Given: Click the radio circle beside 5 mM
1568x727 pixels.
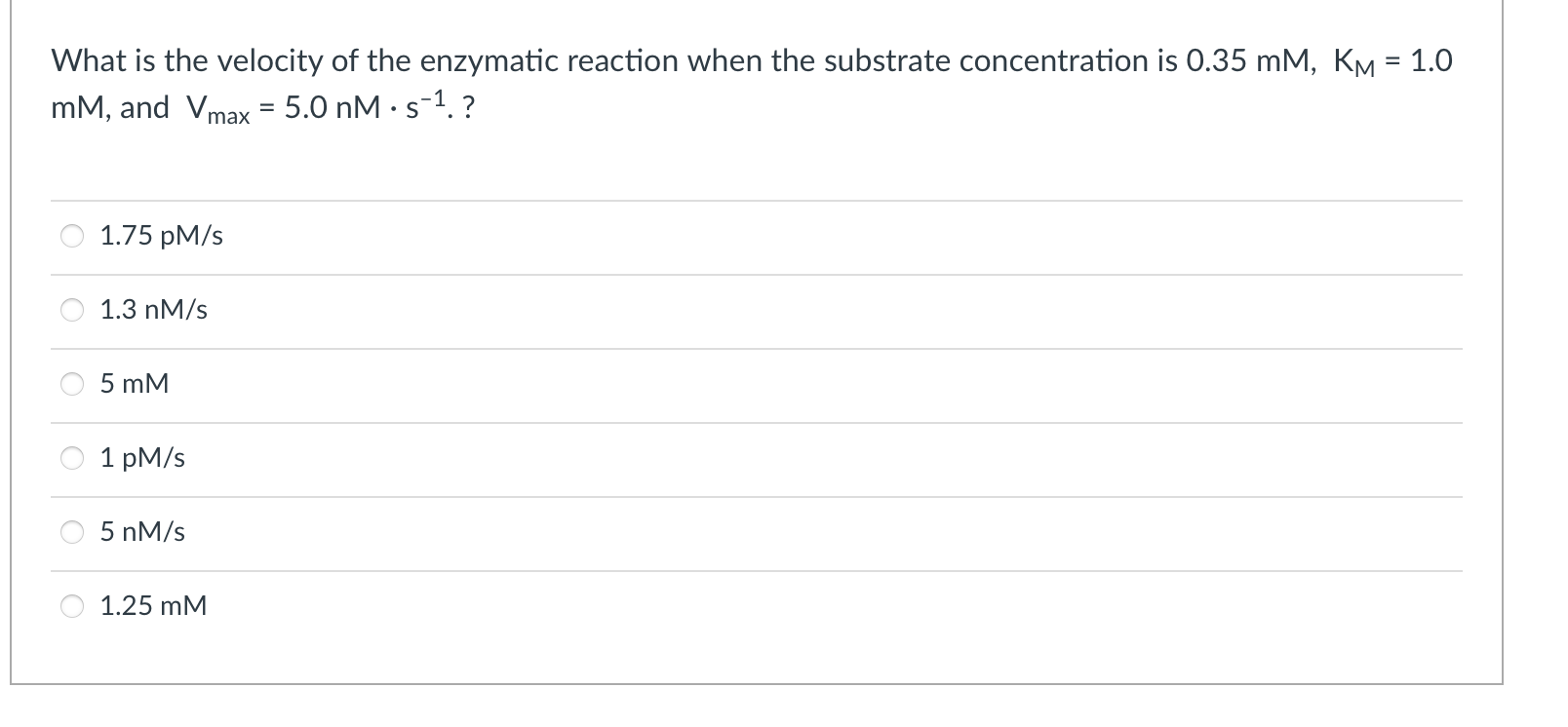Looking at the screenshot, I should pos(70,384).
